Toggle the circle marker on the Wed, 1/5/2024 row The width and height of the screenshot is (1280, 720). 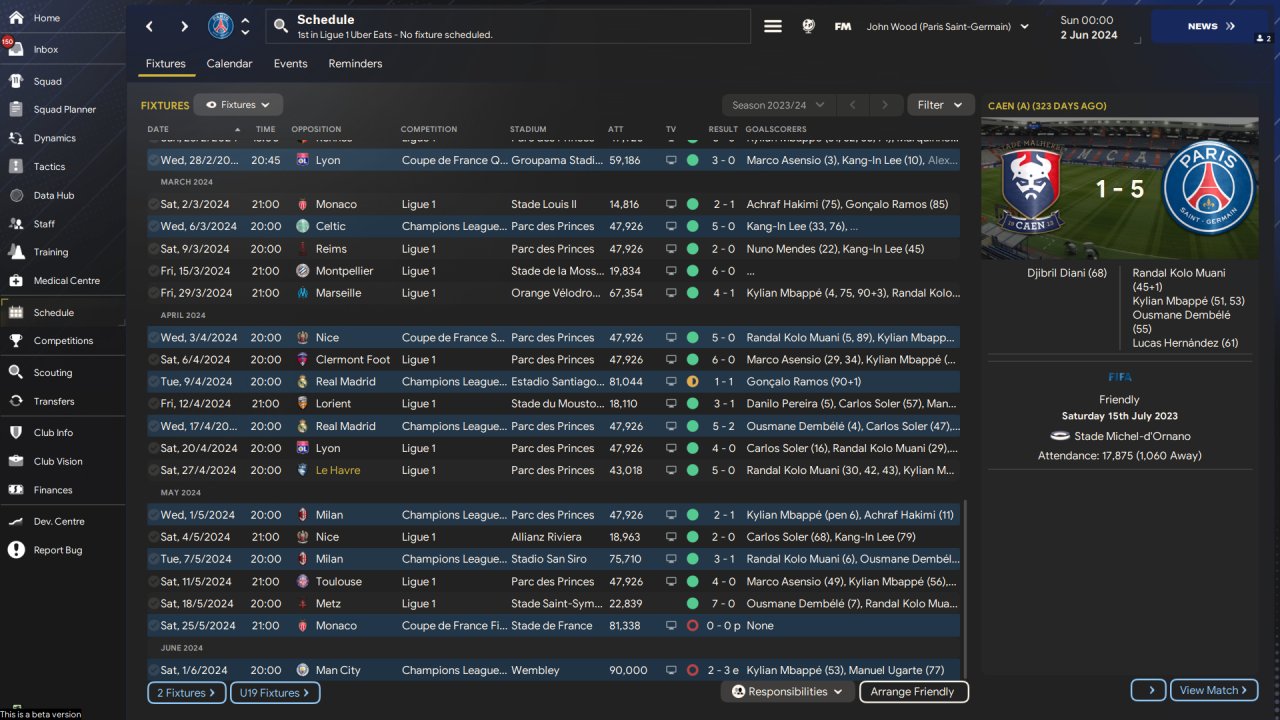[153, 515]
